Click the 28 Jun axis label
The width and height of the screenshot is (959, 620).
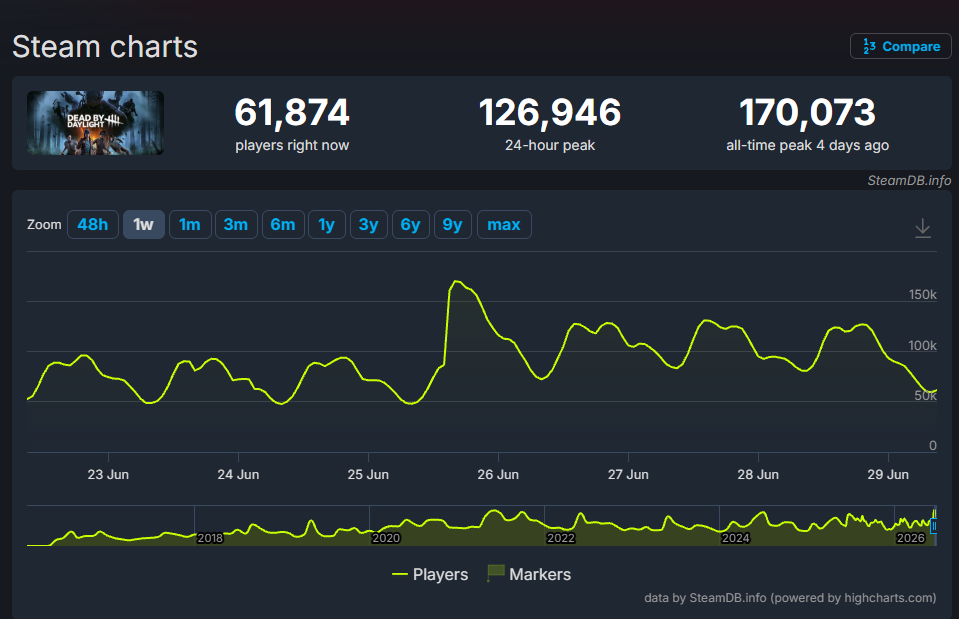tap(758, 474)
